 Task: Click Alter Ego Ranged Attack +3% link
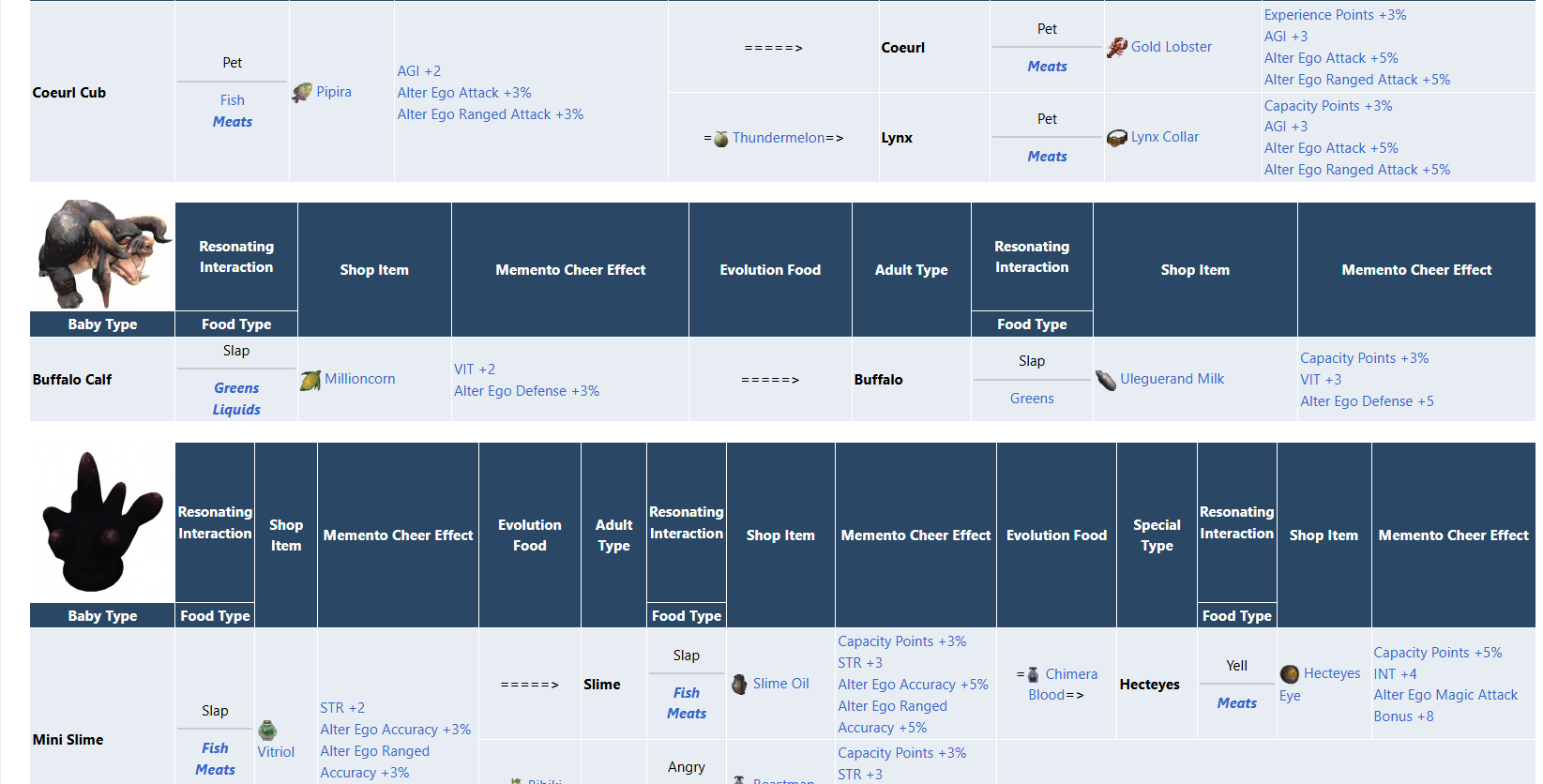point(491,114)
